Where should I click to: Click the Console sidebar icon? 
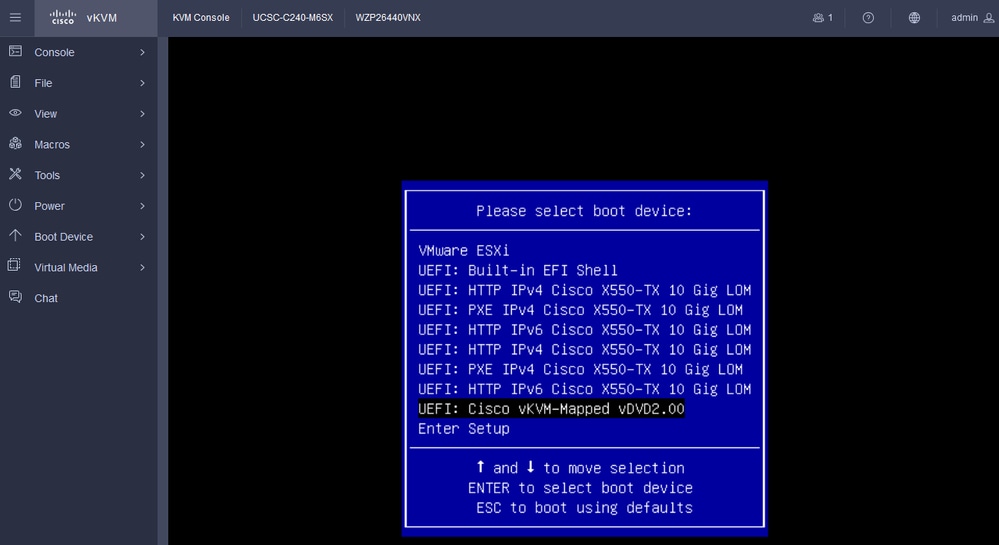(x=15, y=51)
